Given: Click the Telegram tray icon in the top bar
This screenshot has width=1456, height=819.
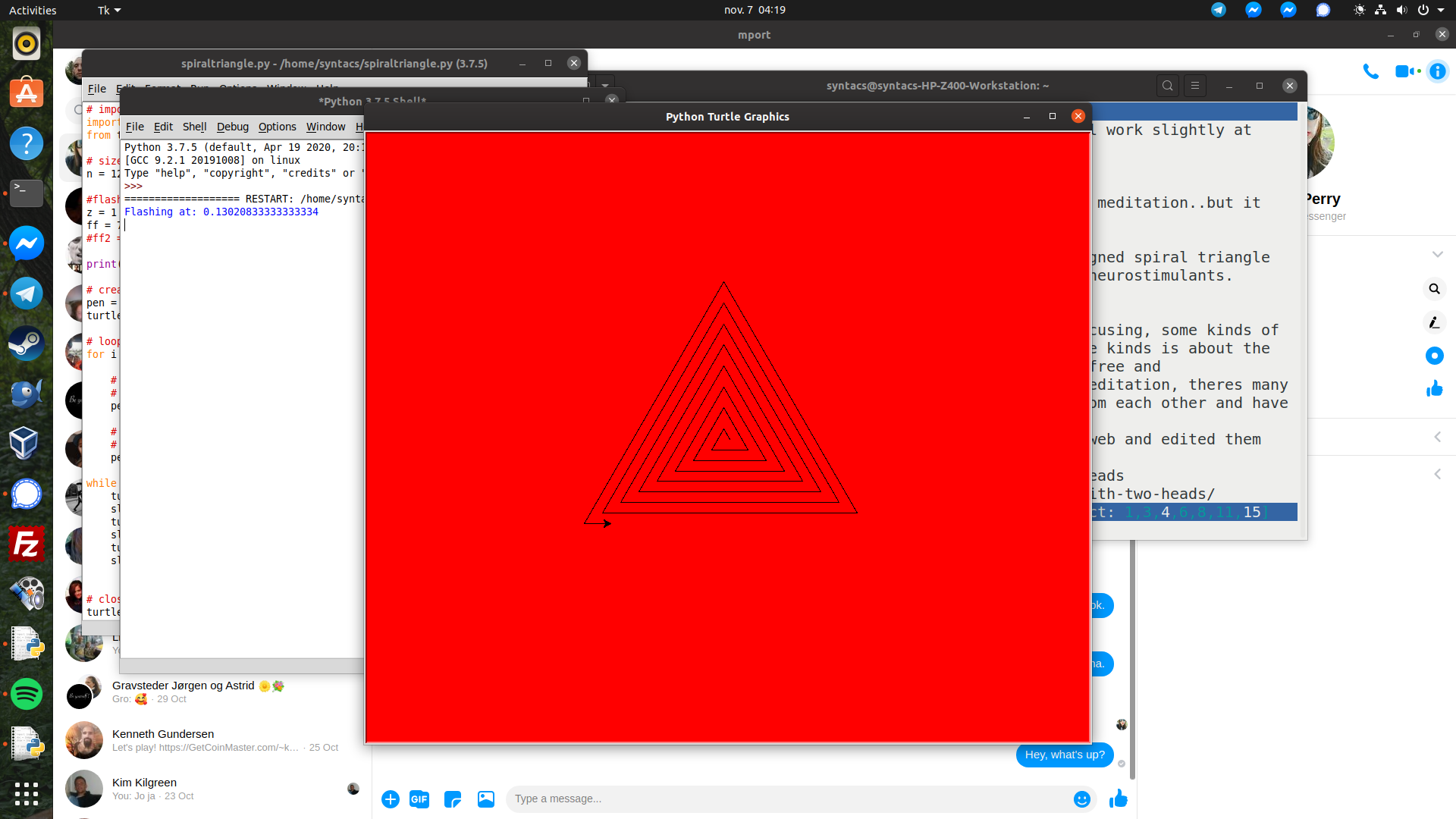Looking at the screenshot, I should (1219, 10).
